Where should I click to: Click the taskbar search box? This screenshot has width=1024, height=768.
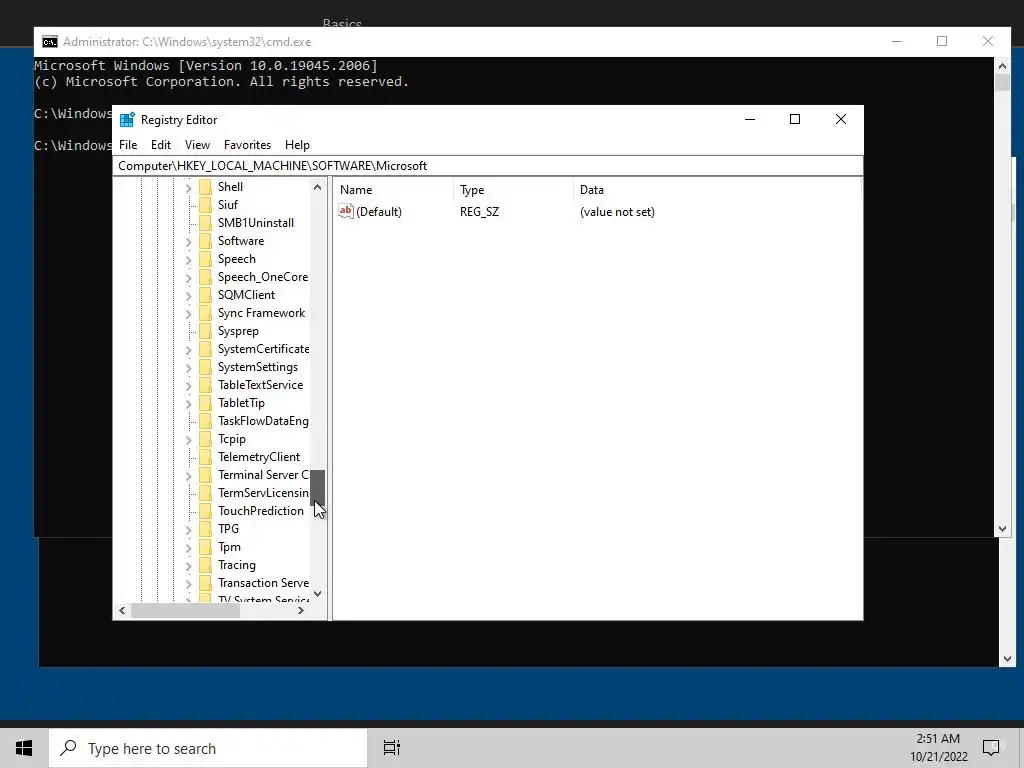(208, 748)
